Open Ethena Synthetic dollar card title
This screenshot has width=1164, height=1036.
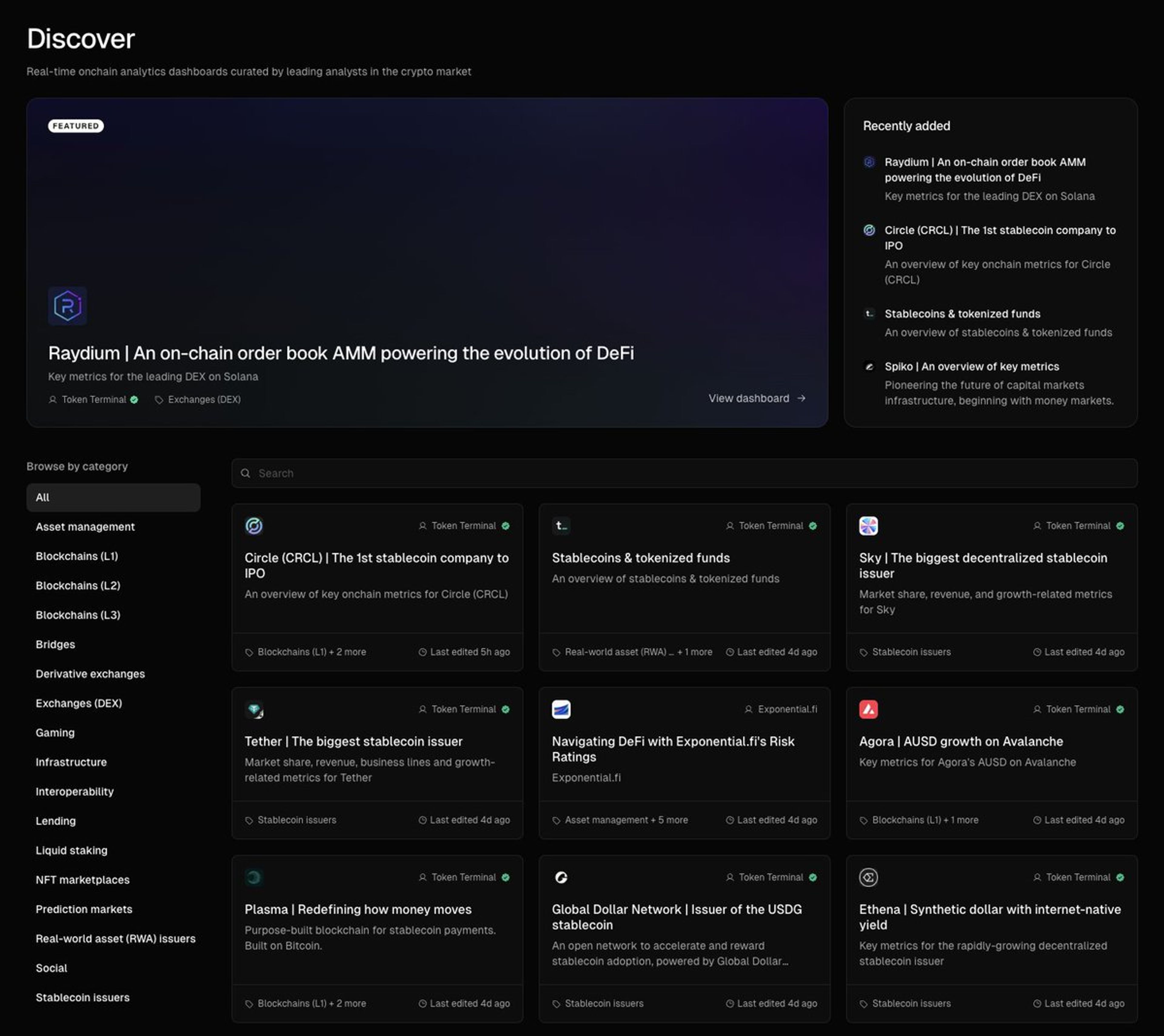(x=990, y=917)
